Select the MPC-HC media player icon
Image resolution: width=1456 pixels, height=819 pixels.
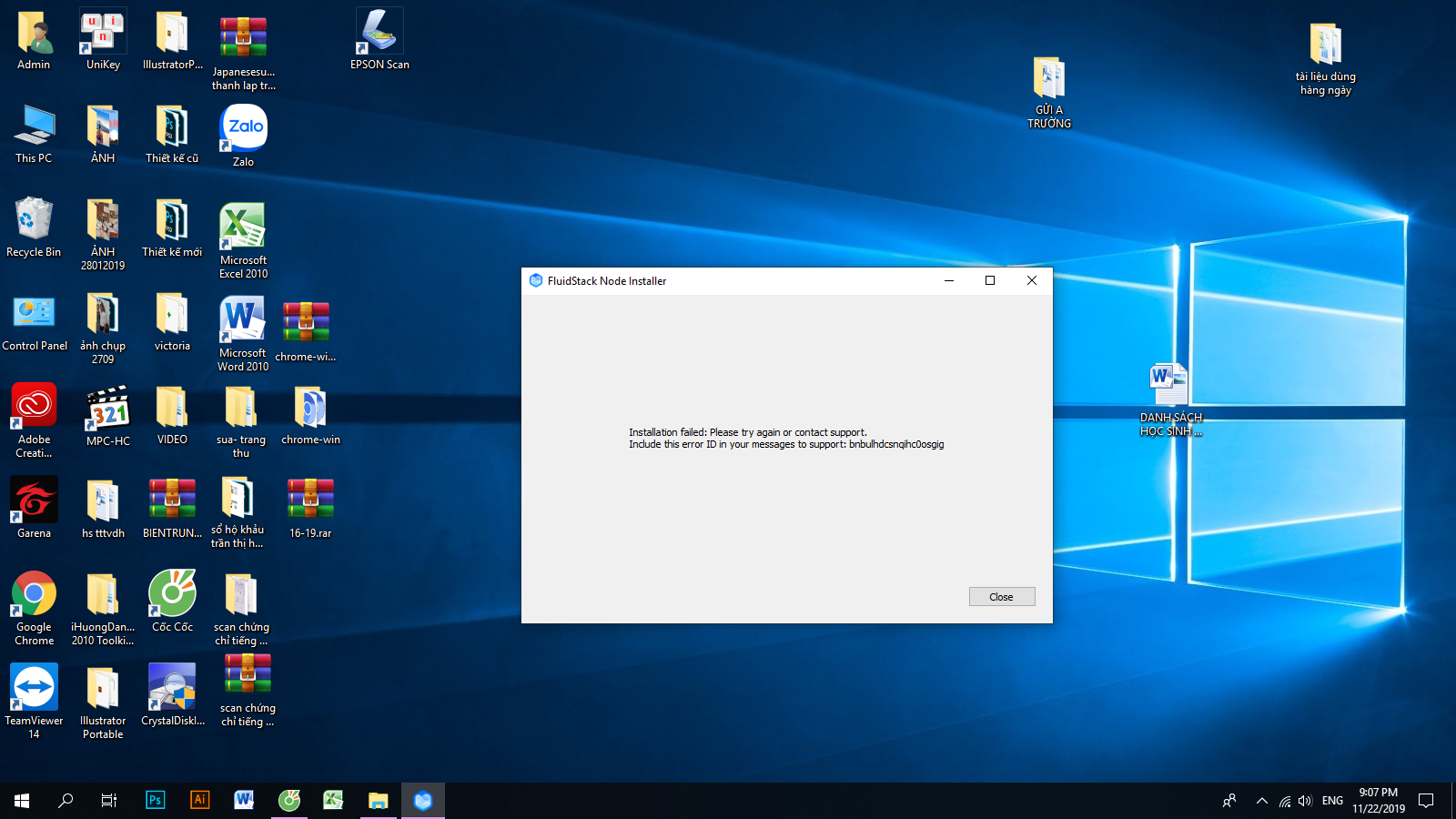108,409
